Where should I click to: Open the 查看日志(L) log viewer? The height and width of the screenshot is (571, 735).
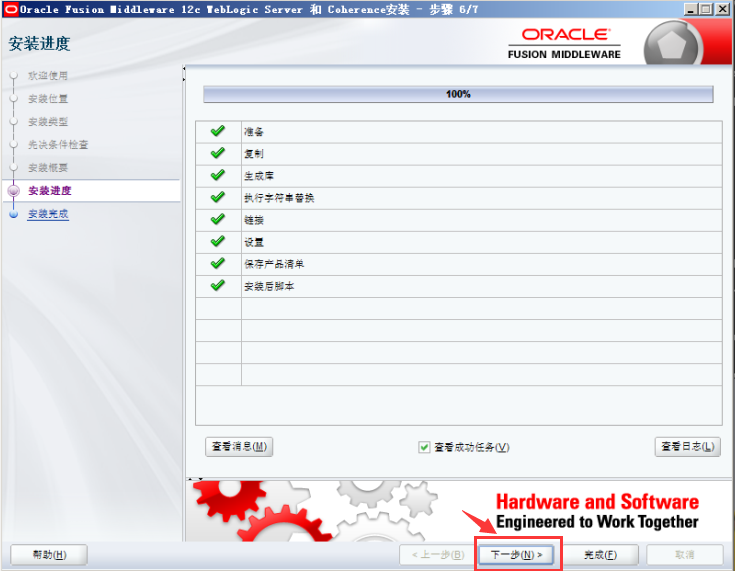click(688, 447)
